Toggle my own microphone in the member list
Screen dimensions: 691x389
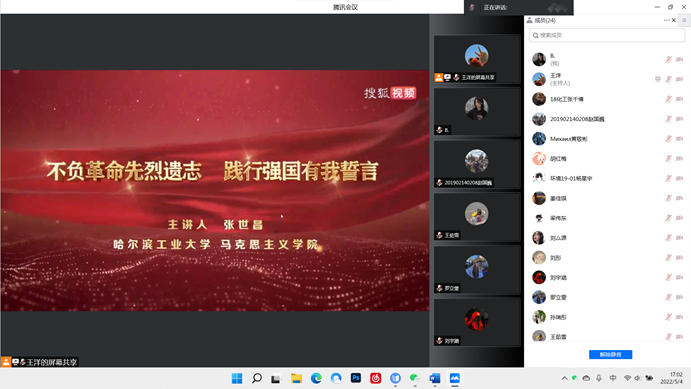(669, 59)
